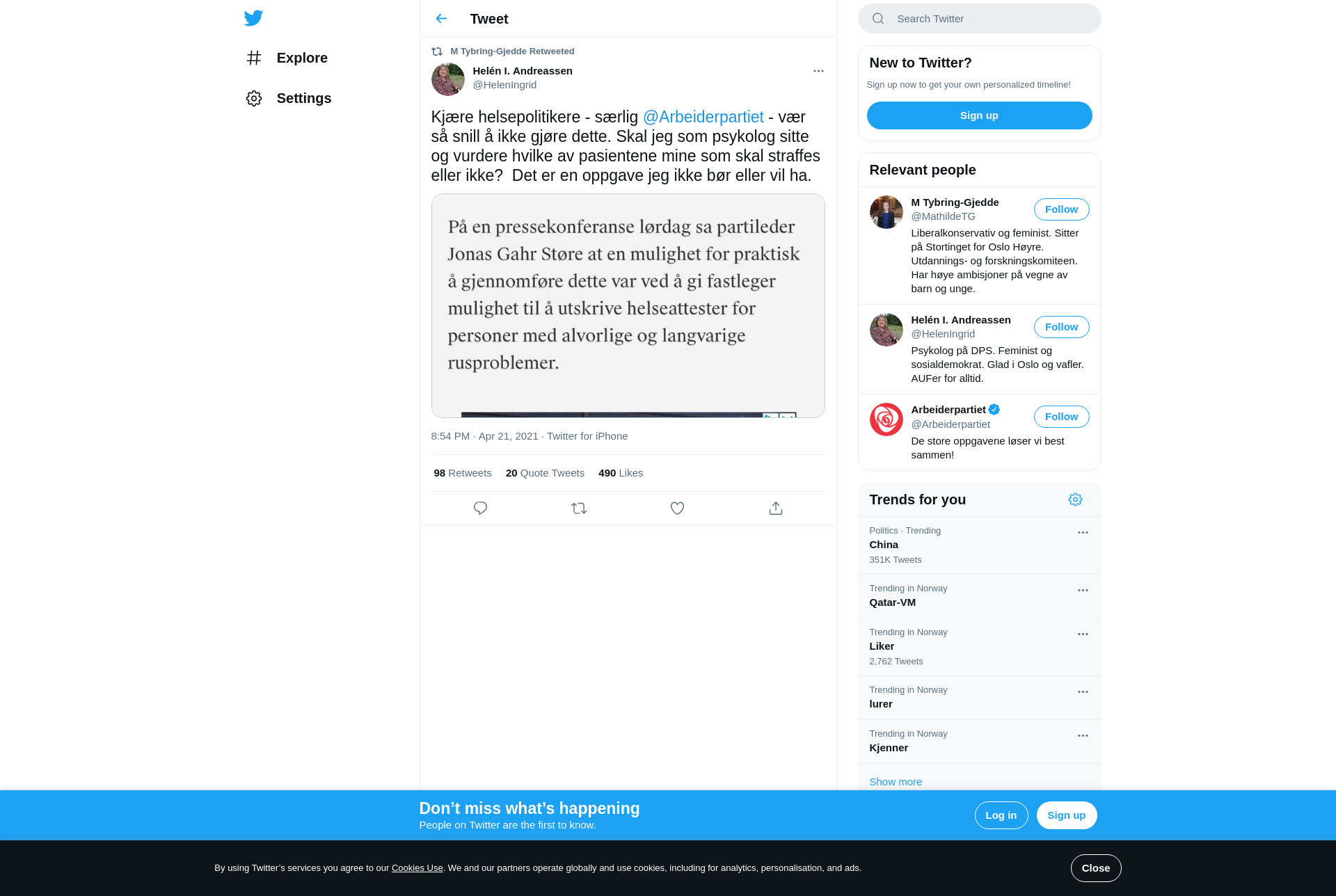This screenshot has width=1336, height=896.
Task: Click the Twitter bird logo
Action: coord(253,18)
